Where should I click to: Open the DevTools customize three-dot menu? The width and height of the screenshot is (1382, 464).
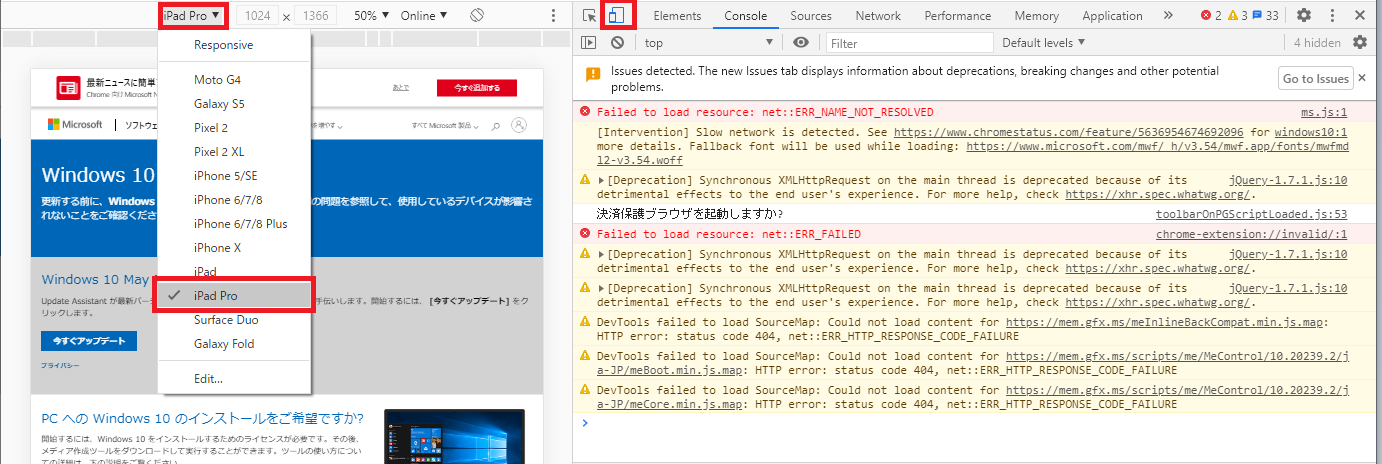1332,16
